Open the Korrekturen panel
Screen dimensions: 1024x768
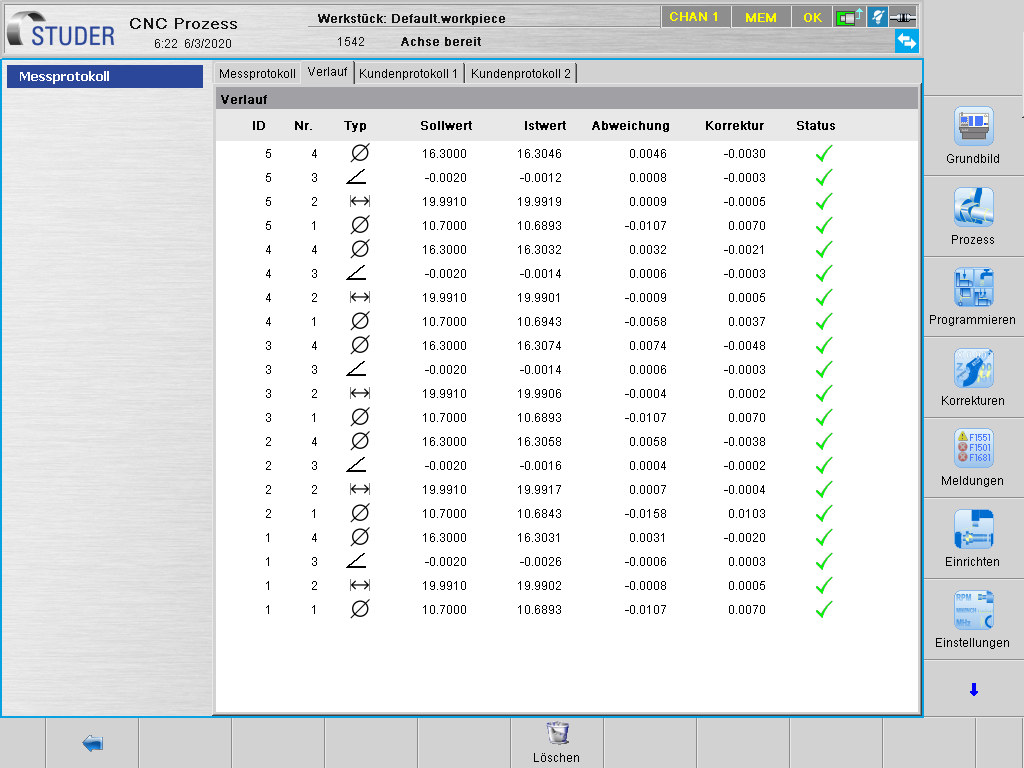[972, 378]
